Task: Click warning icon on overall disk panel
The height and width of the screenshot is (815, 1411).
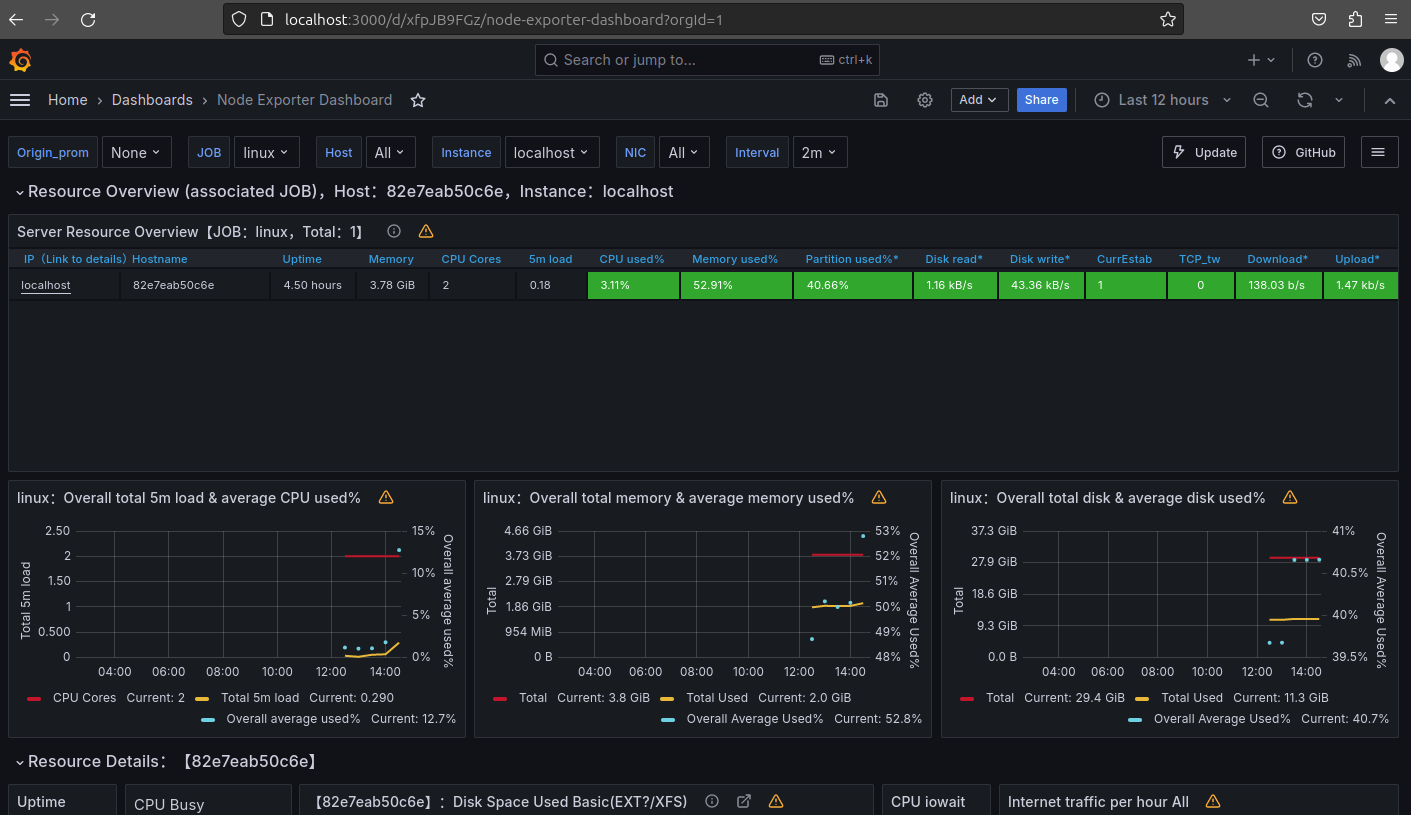Action: (x=1290, y=497)
